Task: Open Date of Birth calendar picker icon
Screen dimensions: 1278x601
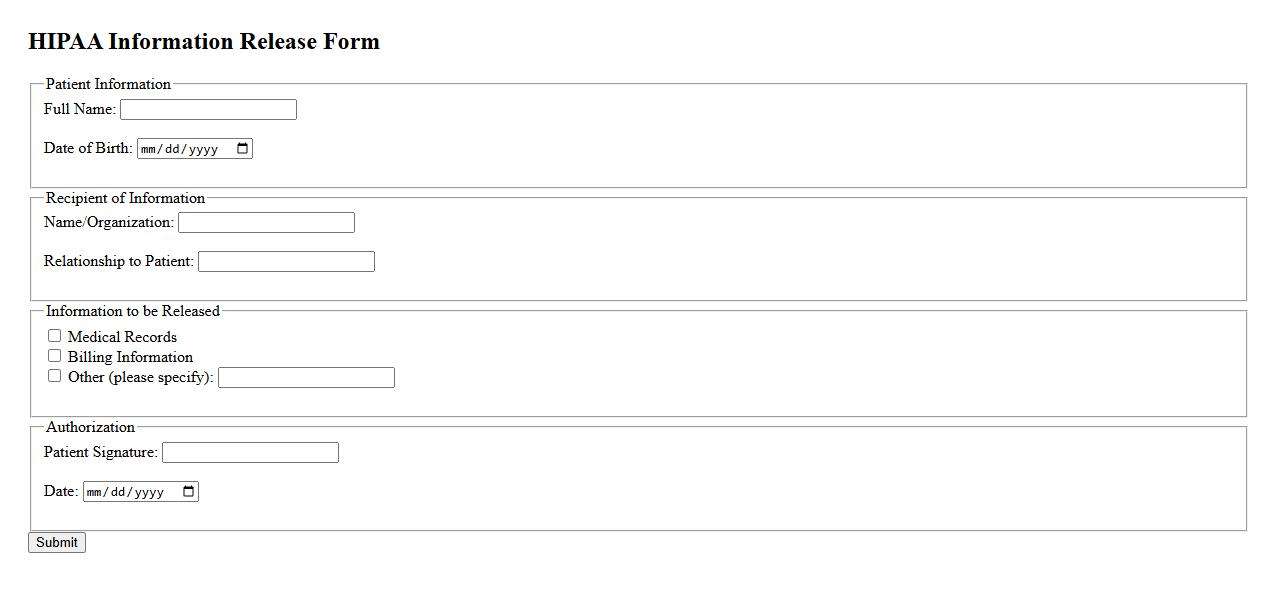Action: [242, 149]
